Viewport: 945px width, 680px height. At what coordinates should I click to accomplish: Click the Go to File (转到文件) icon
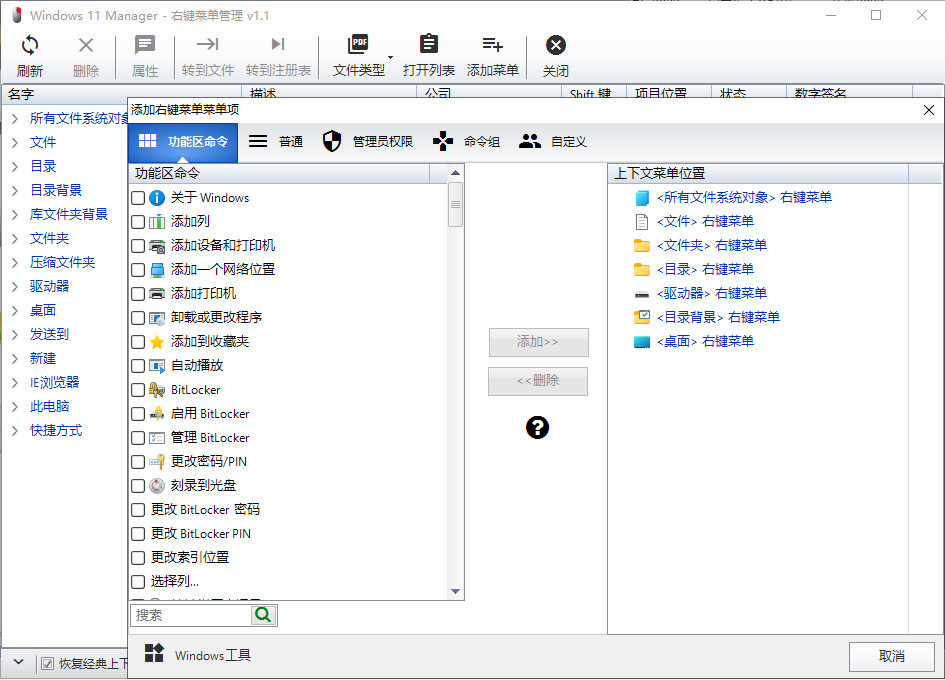coord(207,44)
